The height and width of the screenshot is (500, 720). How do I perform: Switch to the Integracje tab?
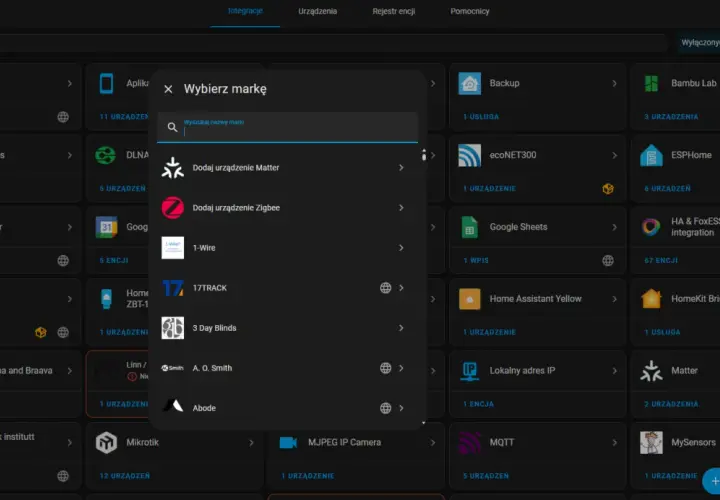[x=245, y=11]
